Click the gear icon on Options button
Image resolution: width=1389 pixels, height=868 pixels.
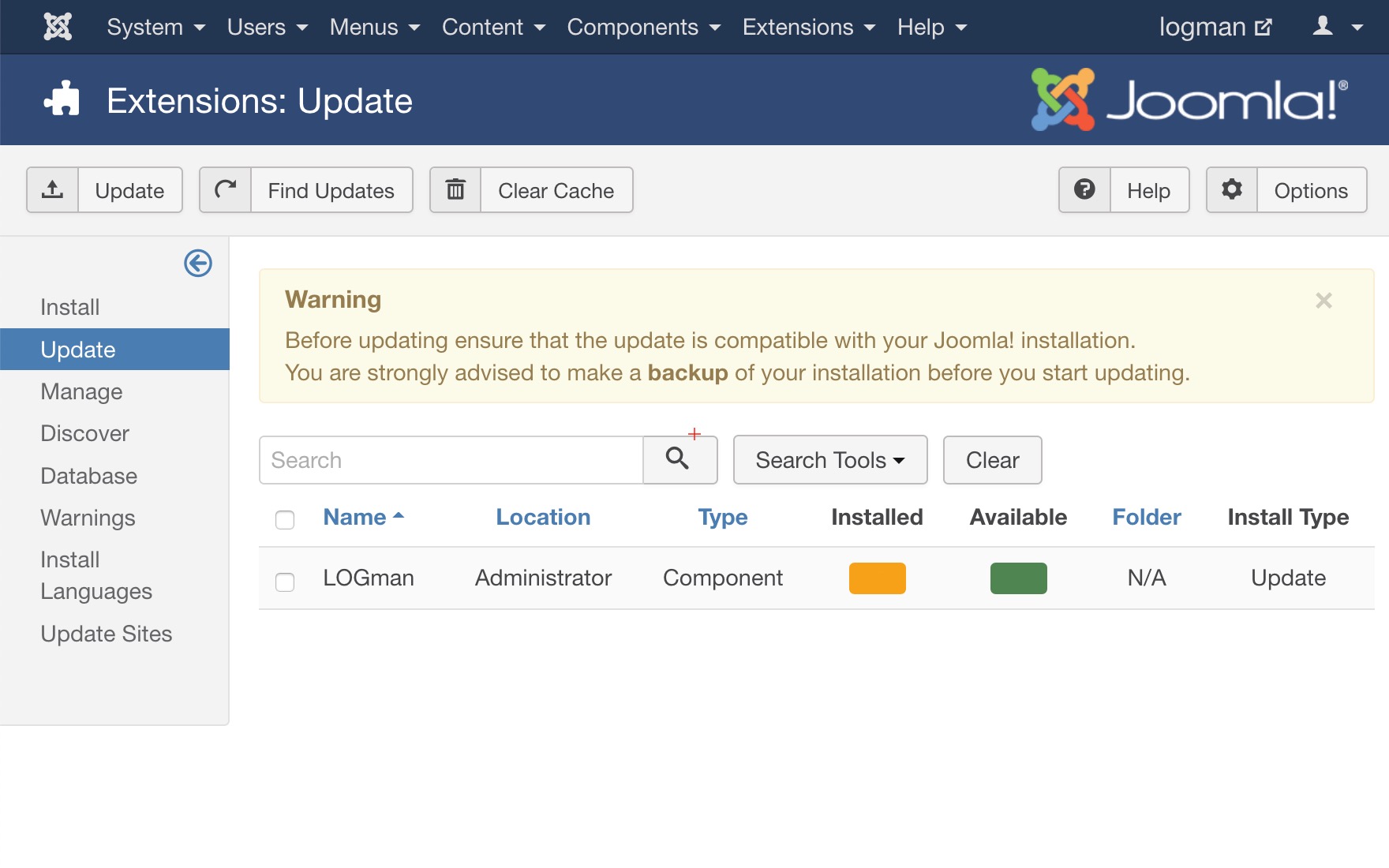click(1232, 189)
